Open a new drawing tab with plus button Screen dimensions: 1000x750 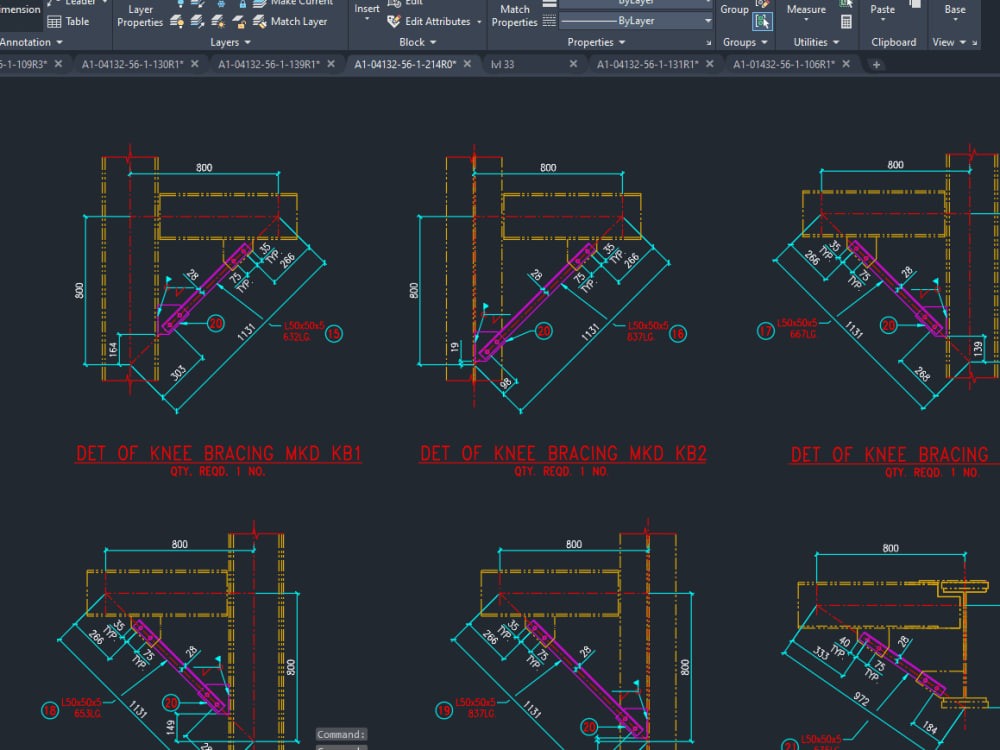(876, 64)
